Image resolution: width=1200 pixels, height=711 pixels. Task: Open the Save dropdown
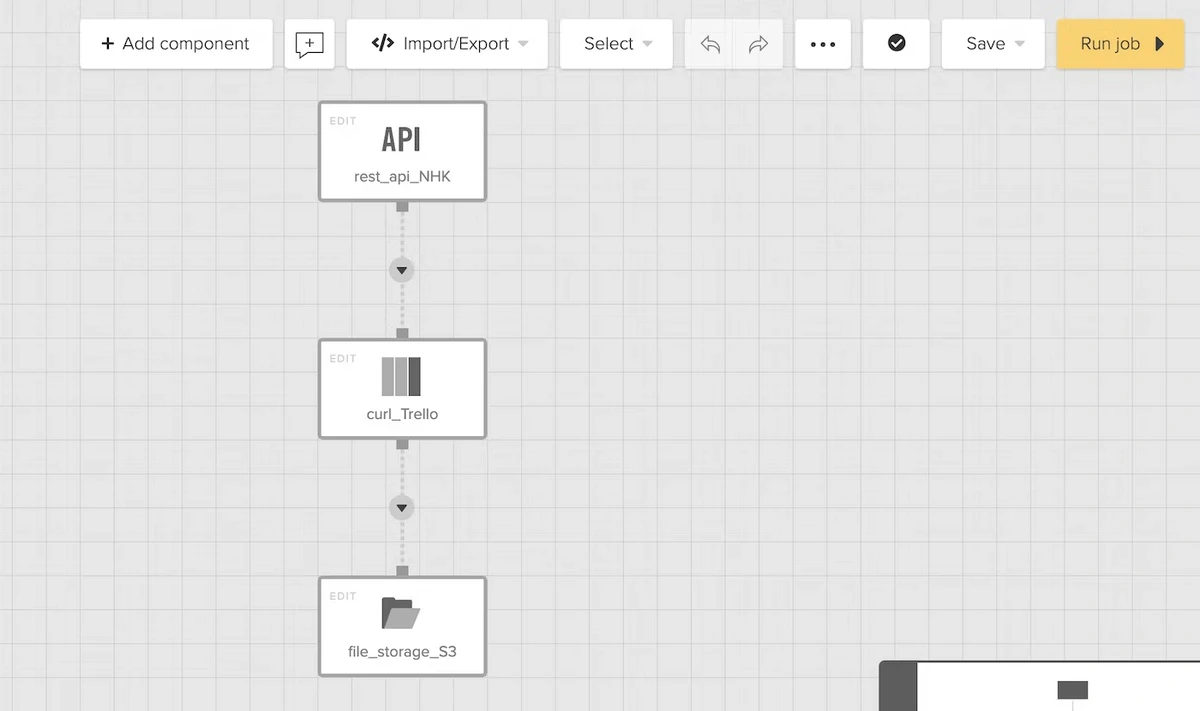995,44
